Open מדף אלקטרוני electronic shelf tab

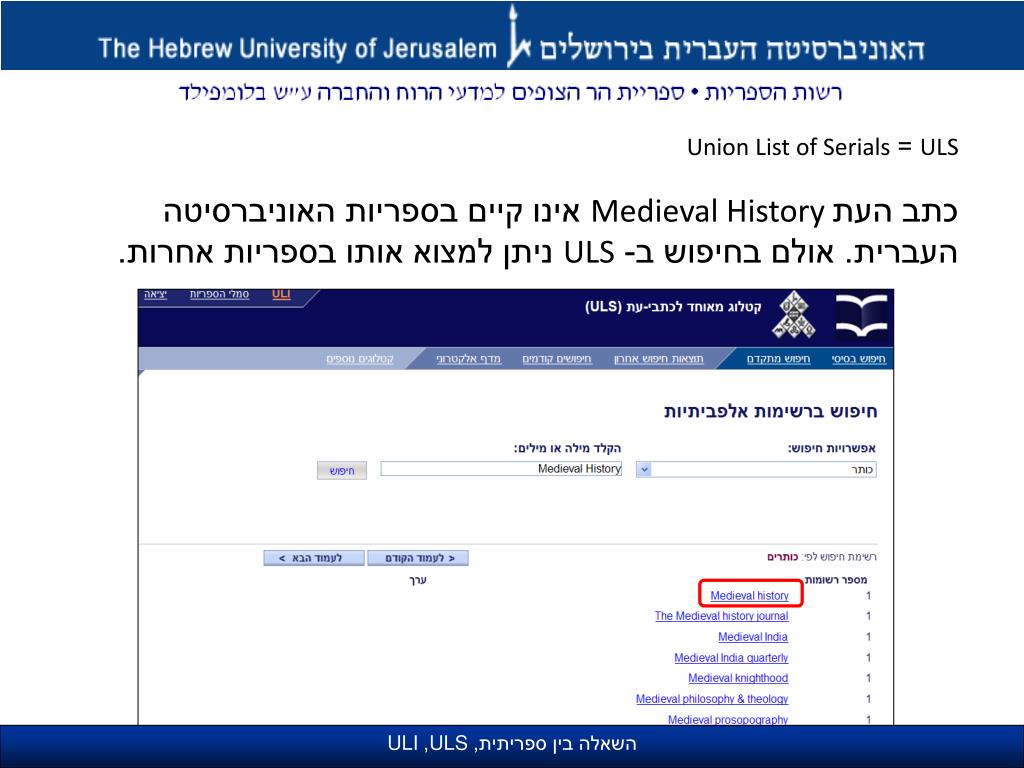click(x=468, y=359)
